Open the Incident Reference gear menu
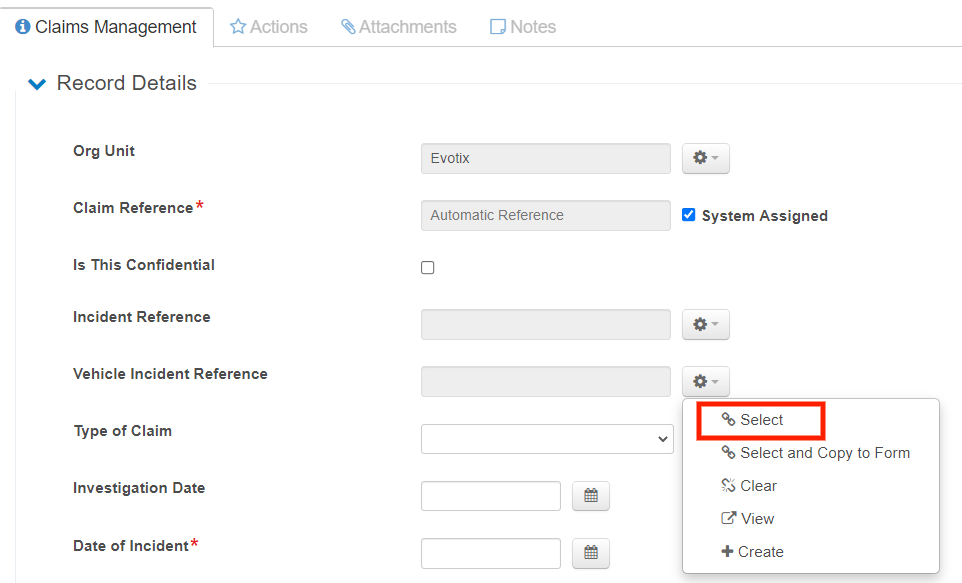 tap(705, 324)
